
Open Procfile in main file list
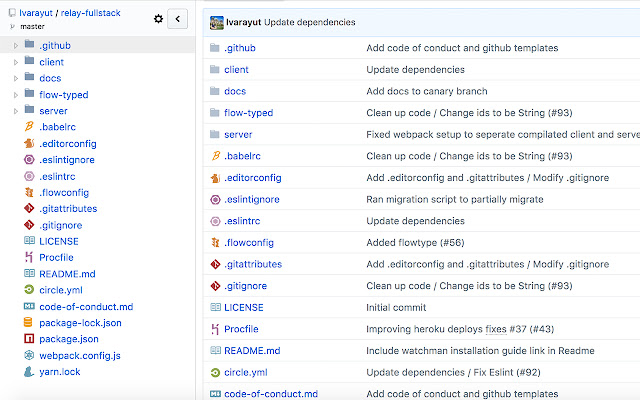tap(241, 329)
